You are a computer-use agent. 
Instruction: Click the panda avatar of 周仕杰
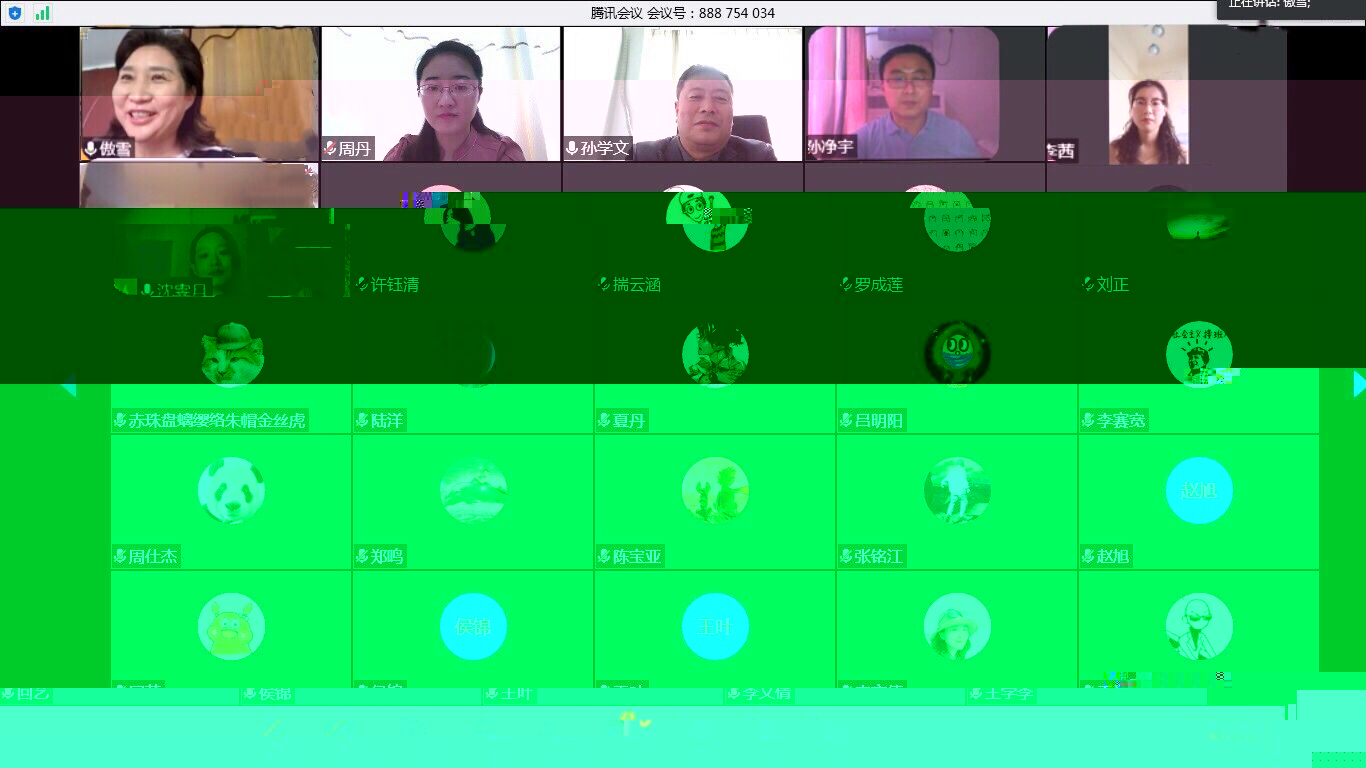coord(231,490)
